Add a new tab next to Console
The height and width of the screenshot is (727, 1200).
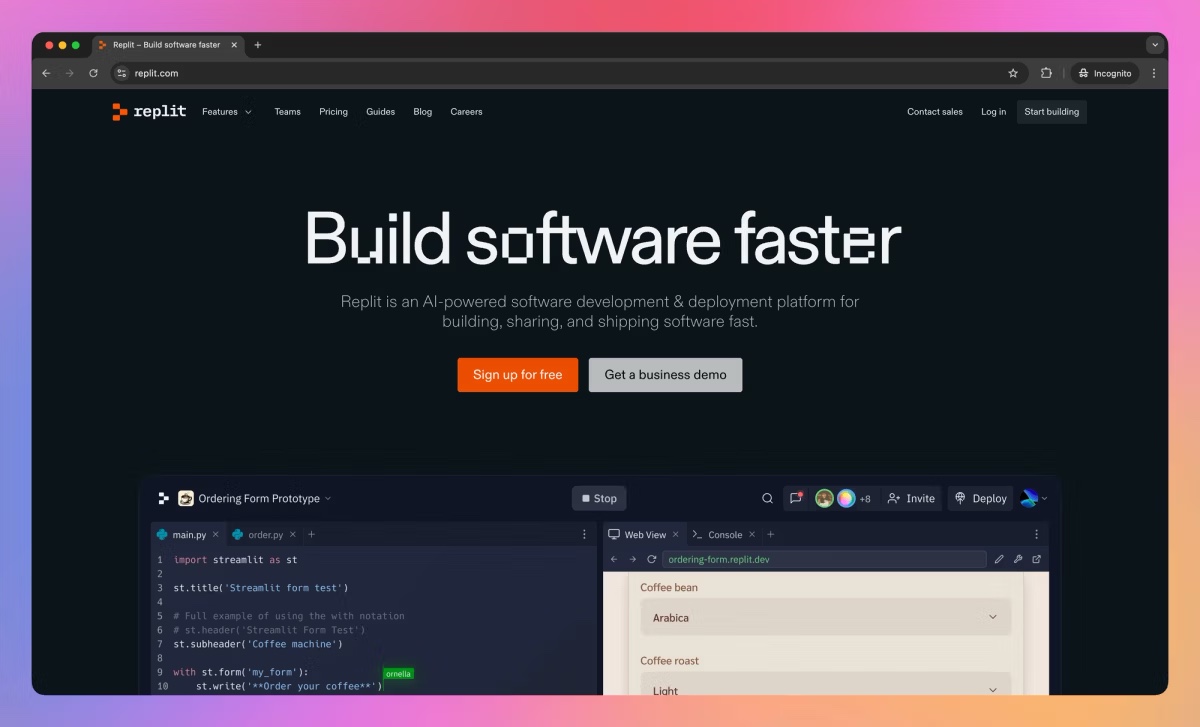coord(770,535)
